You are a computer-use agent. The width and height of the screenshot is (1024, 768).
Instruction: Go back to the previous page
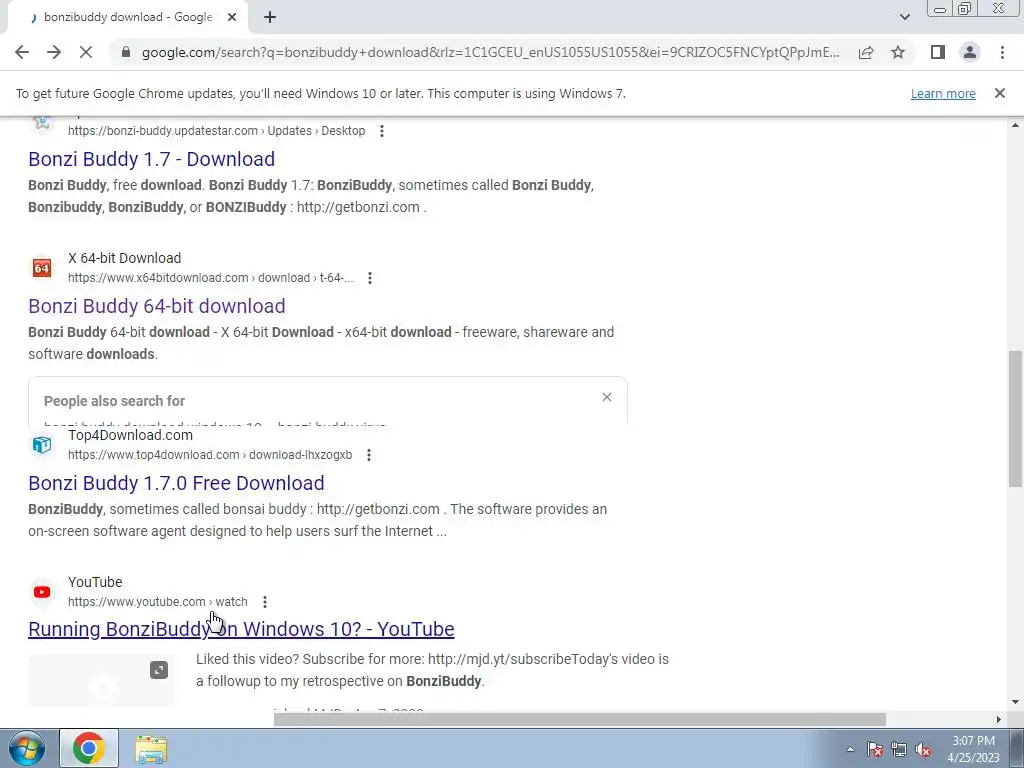(x=22, y=52)
